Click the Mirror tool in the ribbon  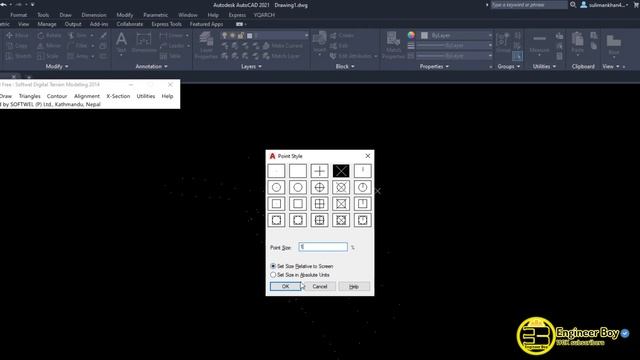coord(49,46)
